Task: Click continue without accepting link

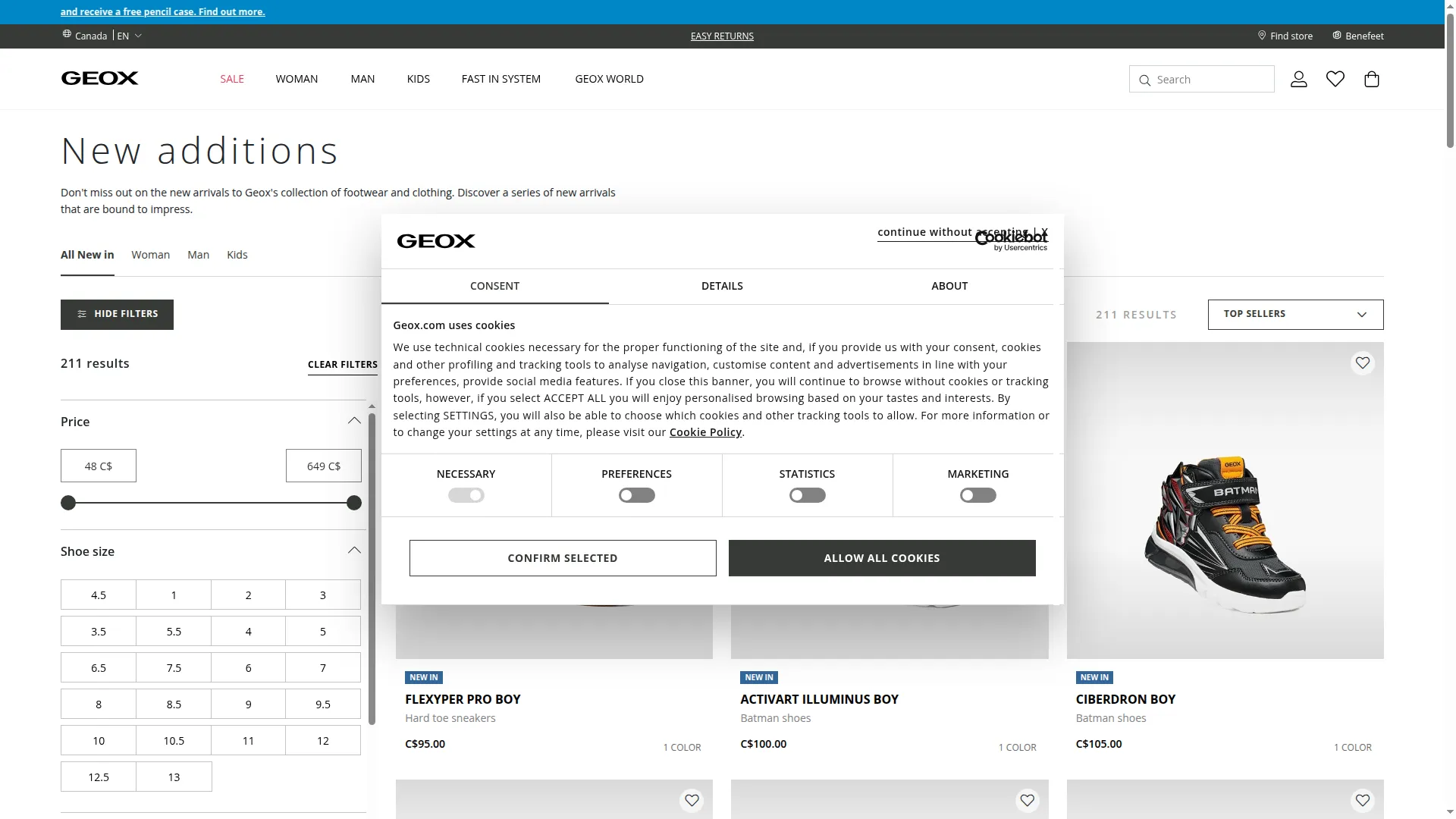Action: click(x=962, y=232)
